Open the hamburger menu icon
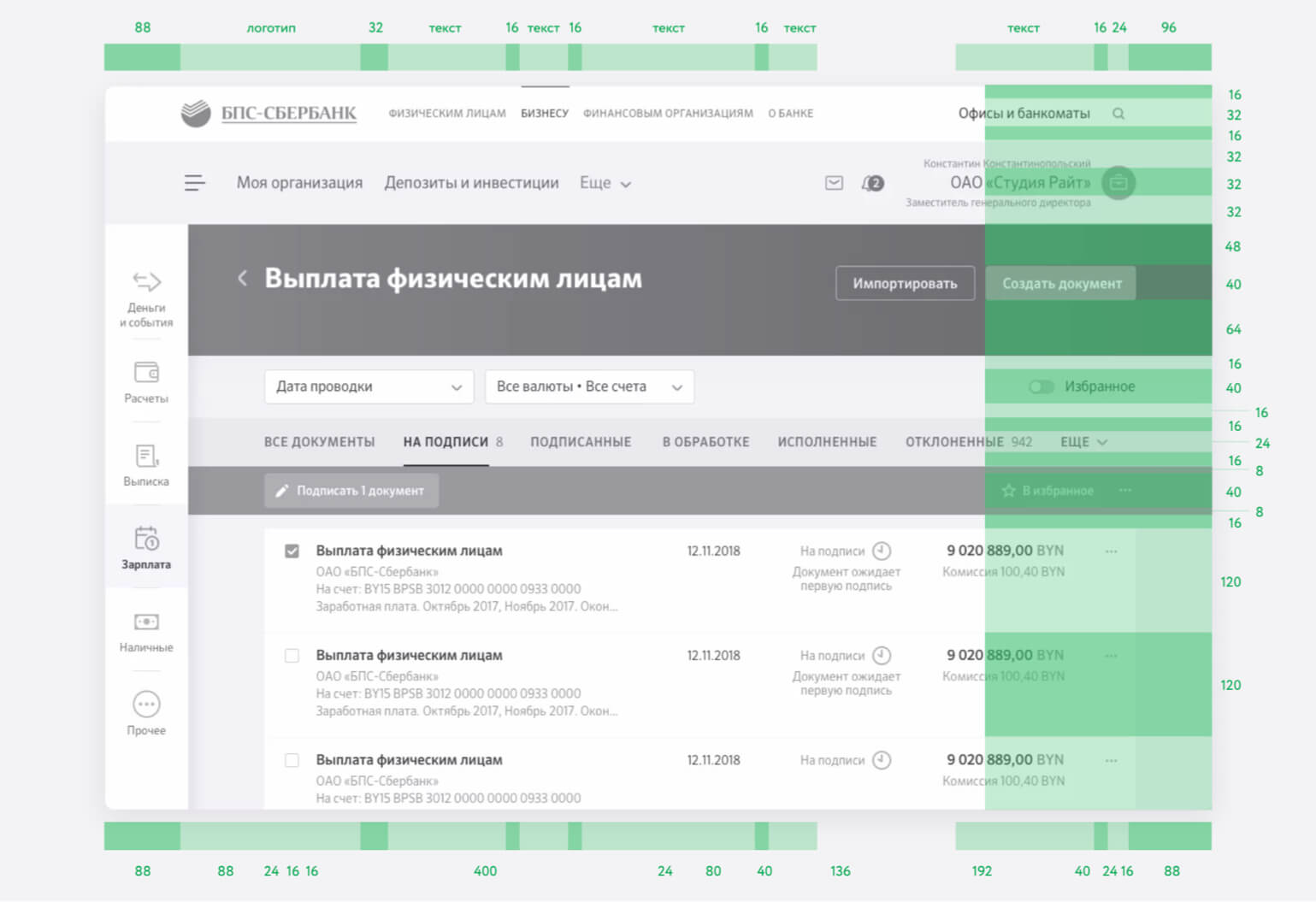The height and width of the screenshot is (902, 1316). (x=195, y=183)
